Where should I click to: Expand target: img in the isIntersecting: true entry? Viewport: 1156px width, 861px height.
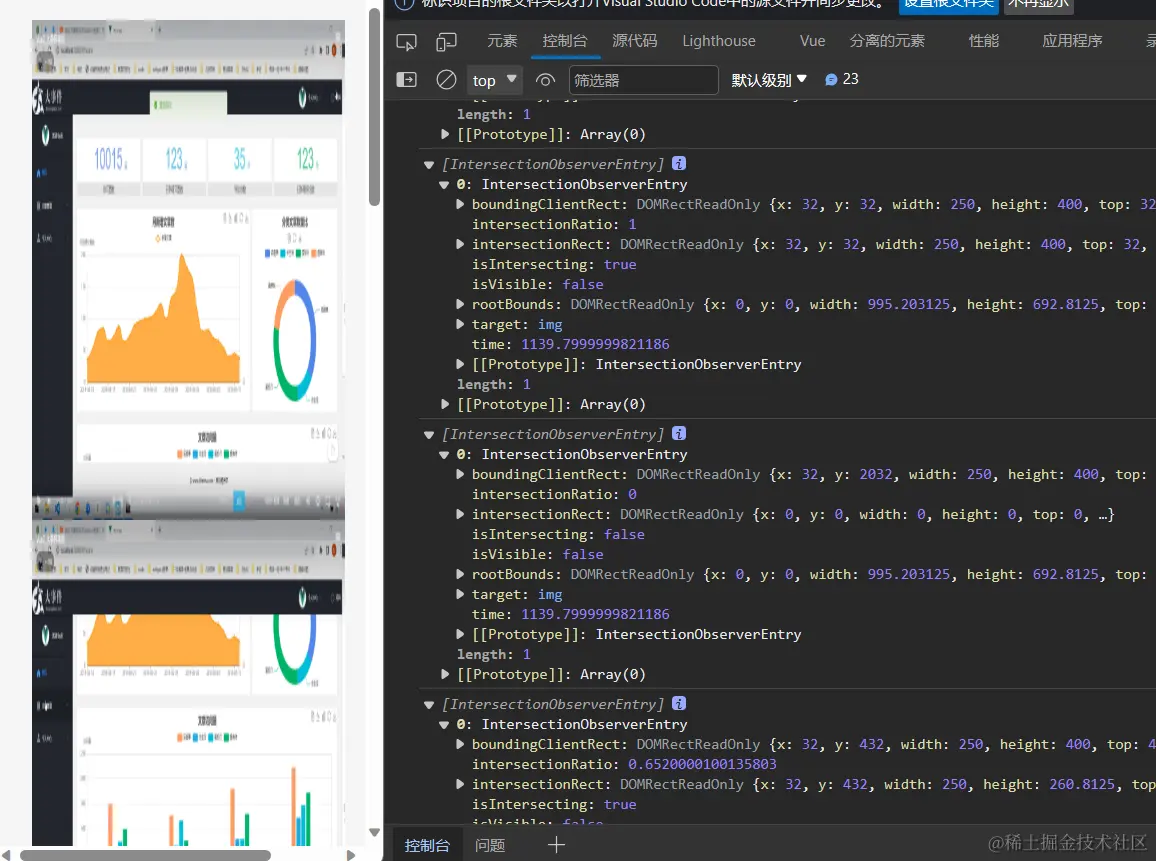coord(460,324)
